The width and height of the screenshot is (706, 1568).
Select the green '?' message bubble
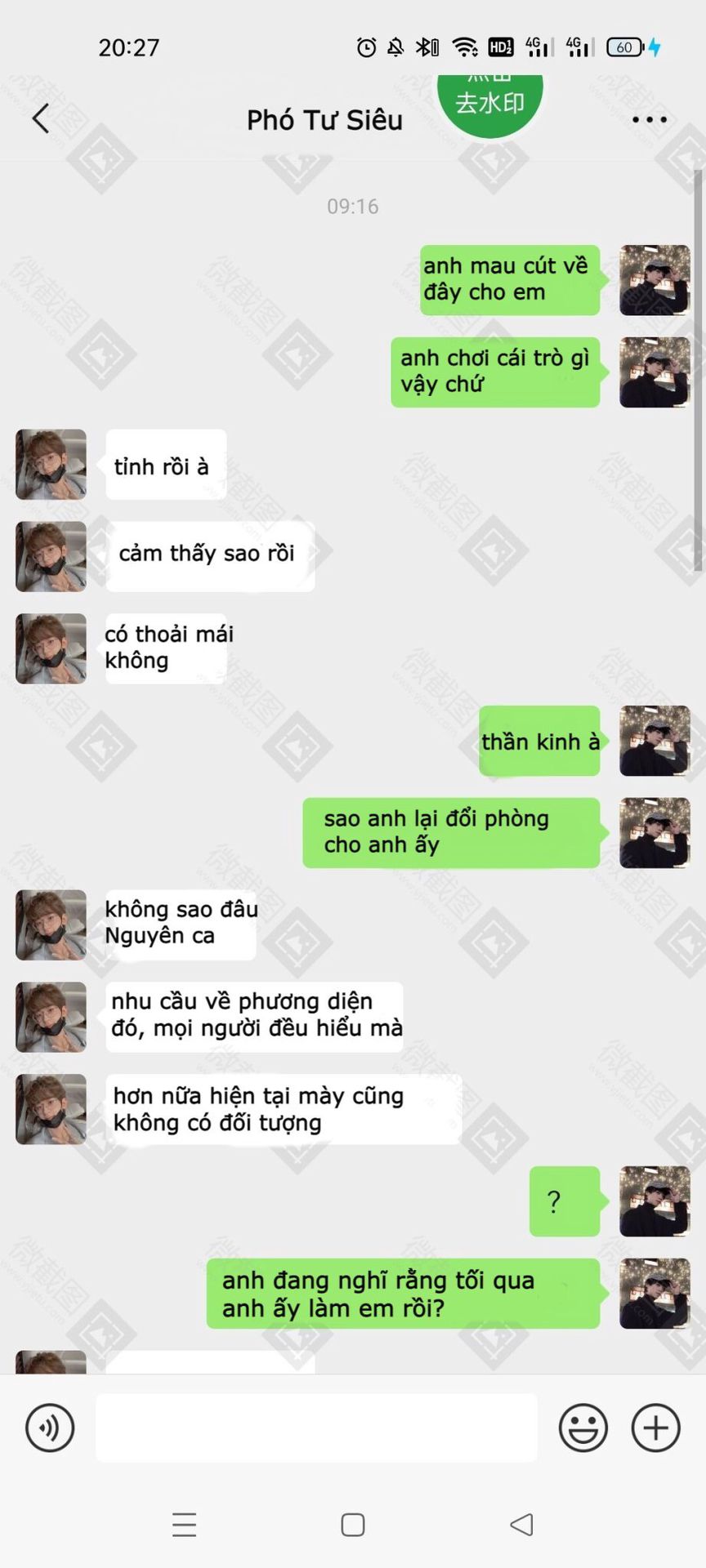[565, 1201]
